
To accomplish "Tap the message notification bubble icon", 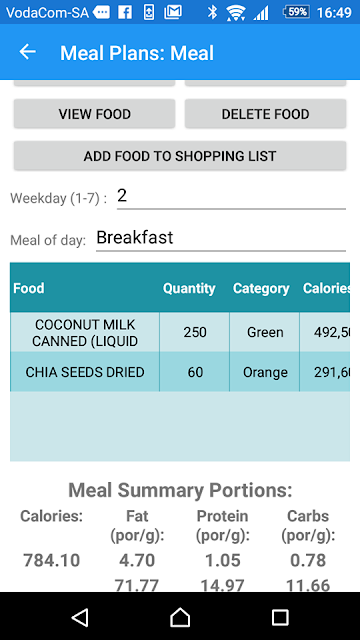I will point(101,12).
